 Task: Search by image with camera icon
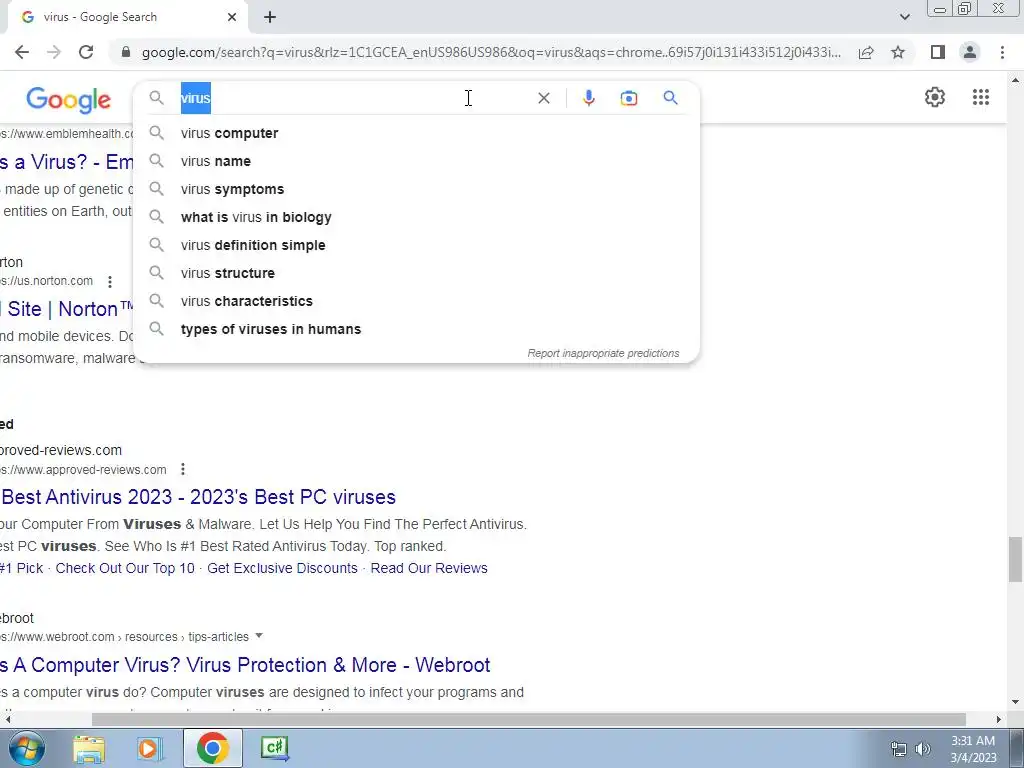[x=628, y=98]
